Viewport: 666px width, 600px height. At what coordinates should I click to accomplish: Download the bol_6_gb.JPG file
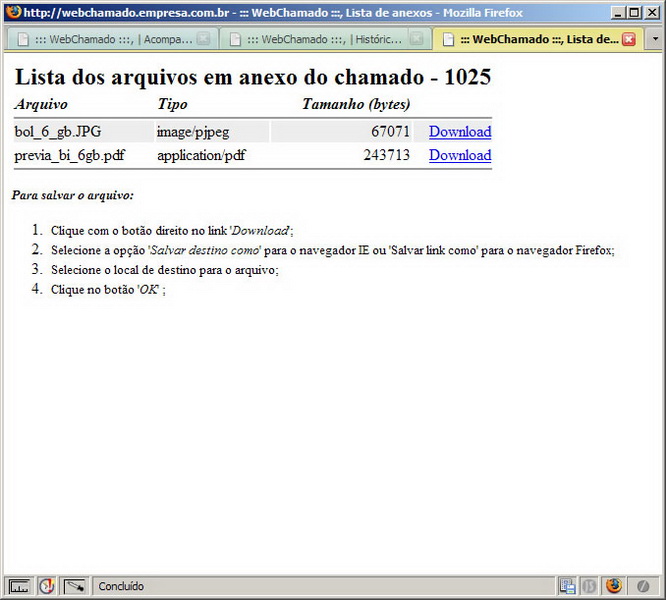(x=459, y=132)
